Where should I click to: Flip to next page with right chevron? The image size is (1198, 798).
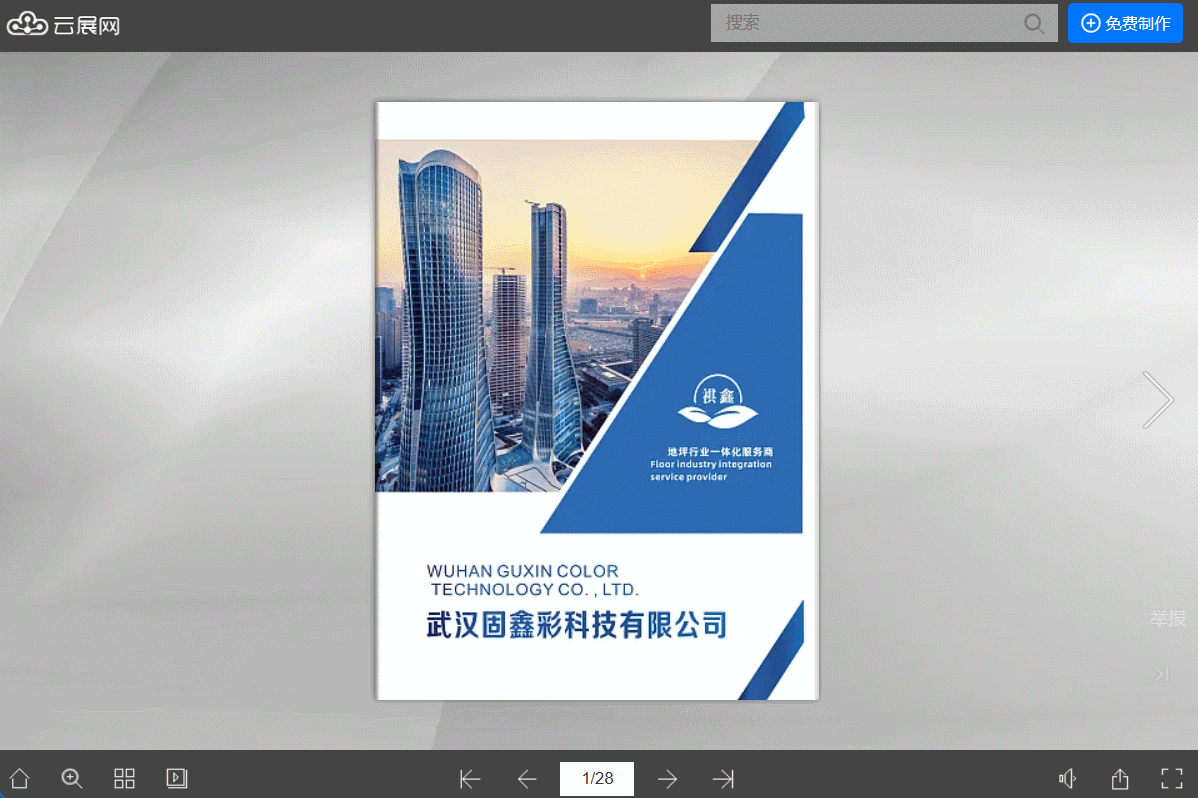pyautogui.click(x=1158, y=400)
